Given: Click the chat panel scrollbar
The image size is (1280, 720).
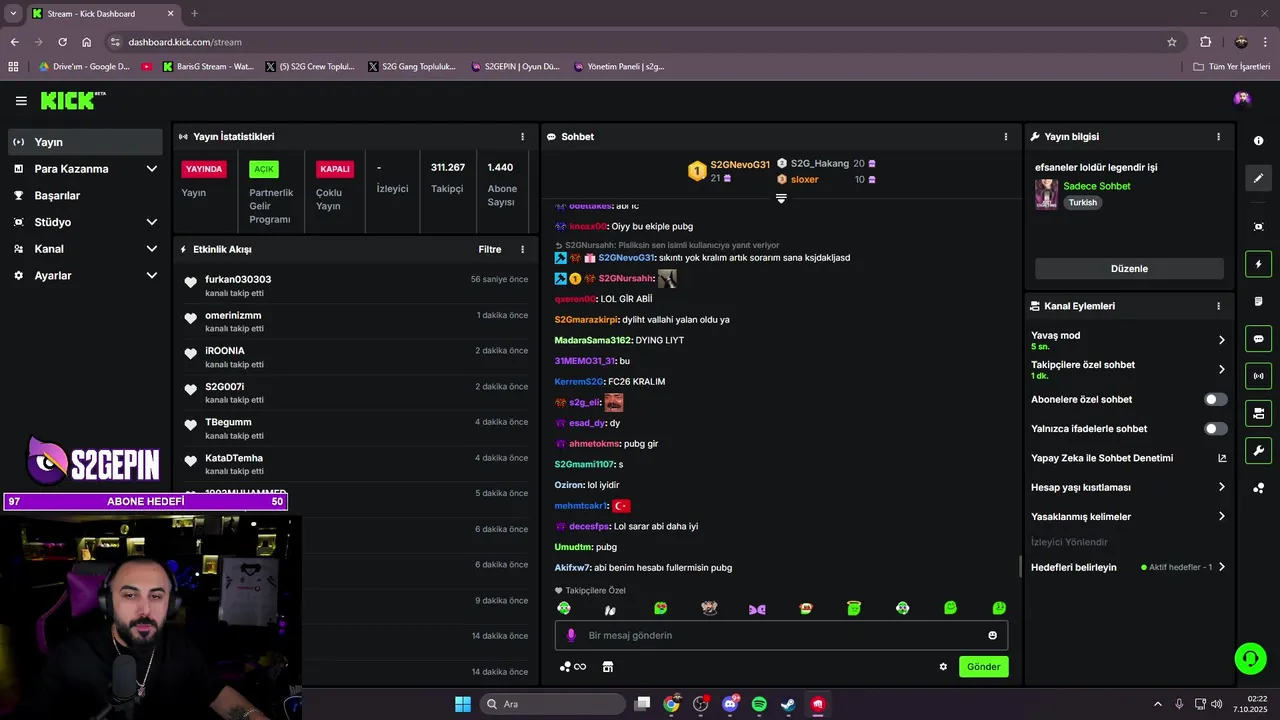Looking at the screenshot, I should (1020, 567).
